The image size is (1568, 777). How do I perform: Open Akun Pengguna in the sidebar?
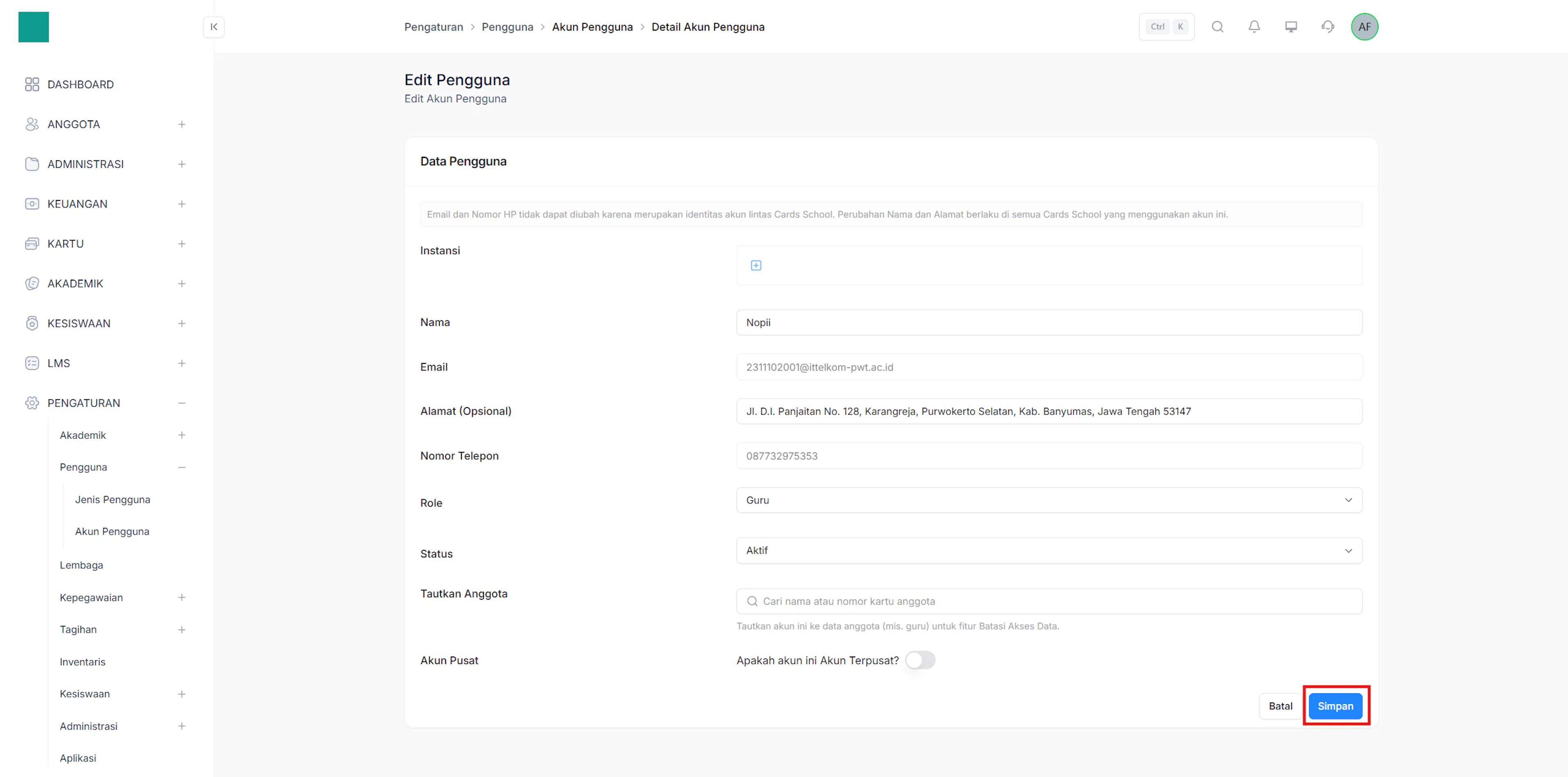pyautogui.click(x=112, y=531)
